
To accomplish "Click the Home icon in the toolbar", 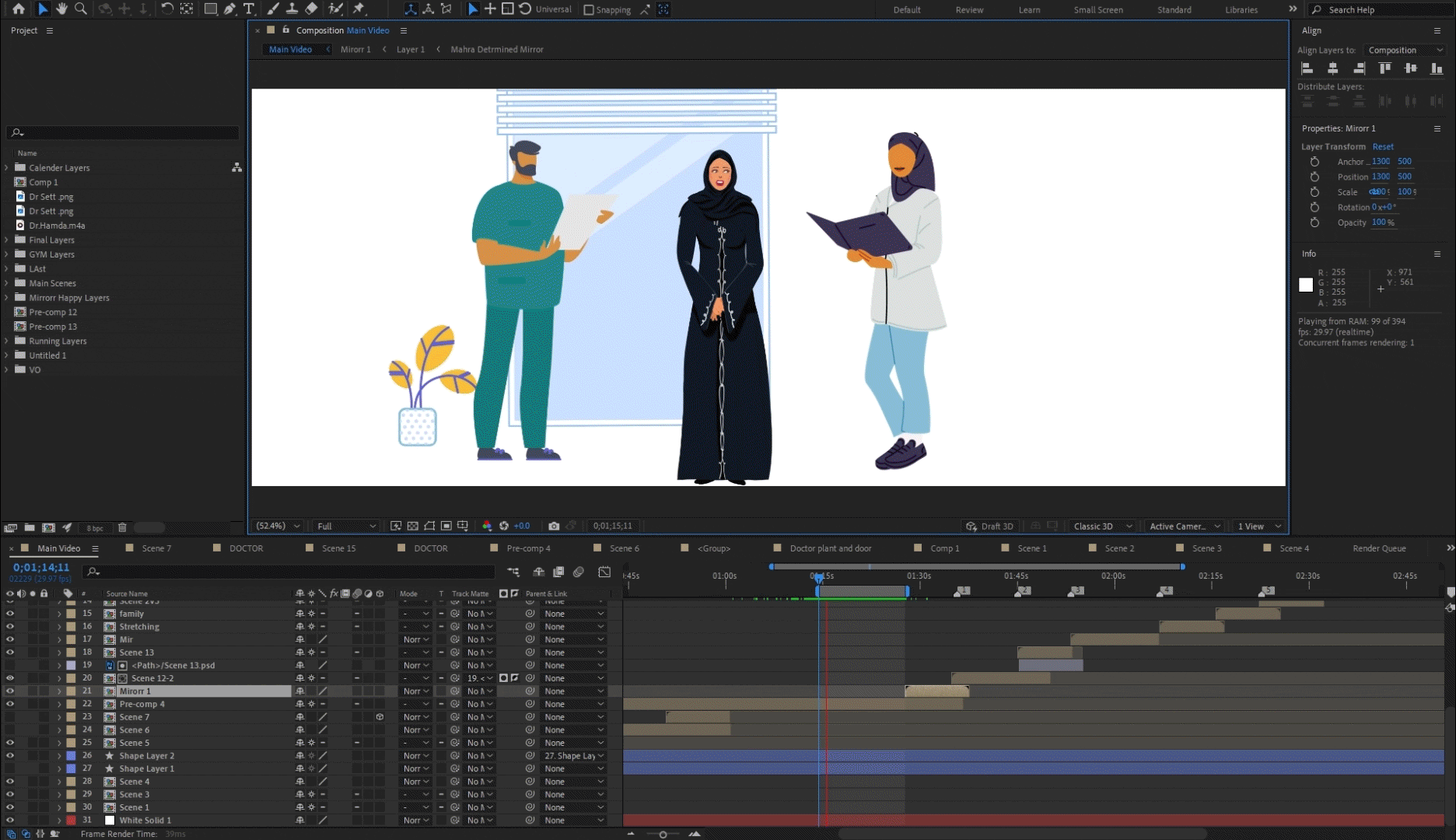I will coord(18,9).
